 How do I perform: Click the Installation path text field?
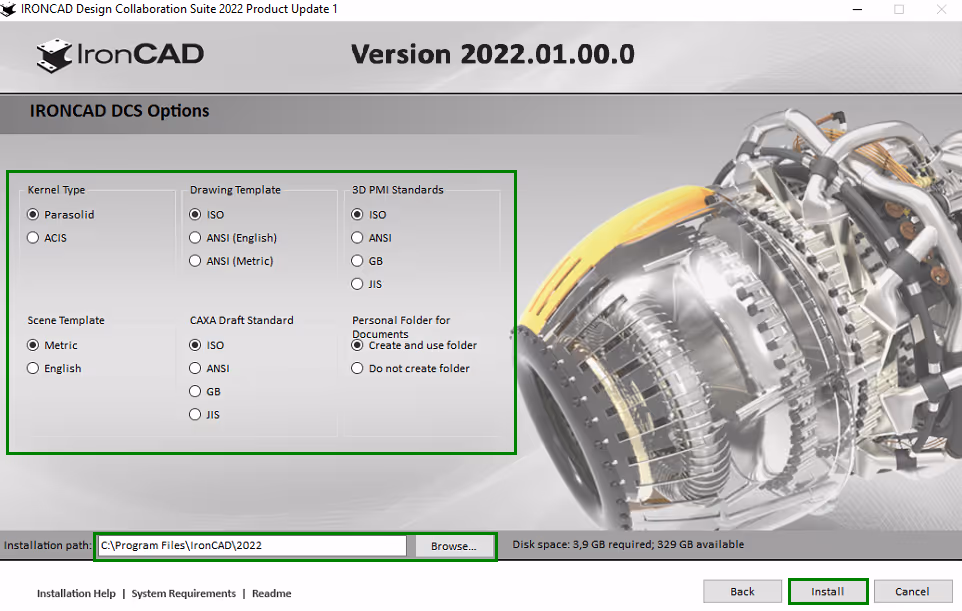pyautogui.click(x=252, y=545)
